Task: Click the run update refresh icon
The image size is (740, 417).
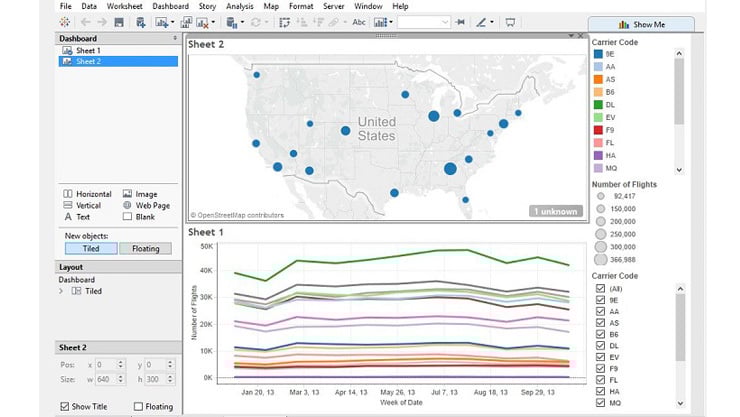Action: point(255,22)
